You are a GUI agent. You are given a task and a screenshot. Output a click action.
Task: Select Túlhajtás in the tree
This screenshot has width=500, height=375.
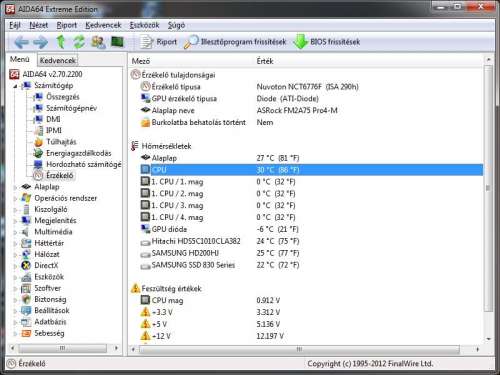61,142
